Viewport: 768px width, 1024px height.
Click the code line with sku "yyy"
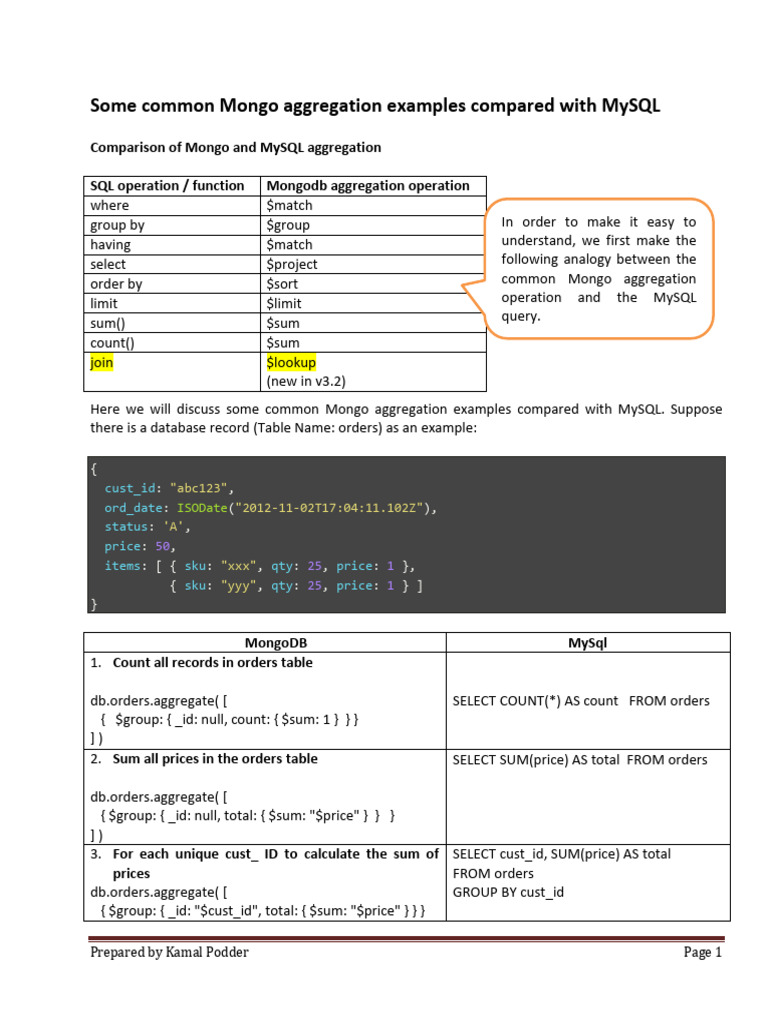pyautogui.click(x=296, y=585)
